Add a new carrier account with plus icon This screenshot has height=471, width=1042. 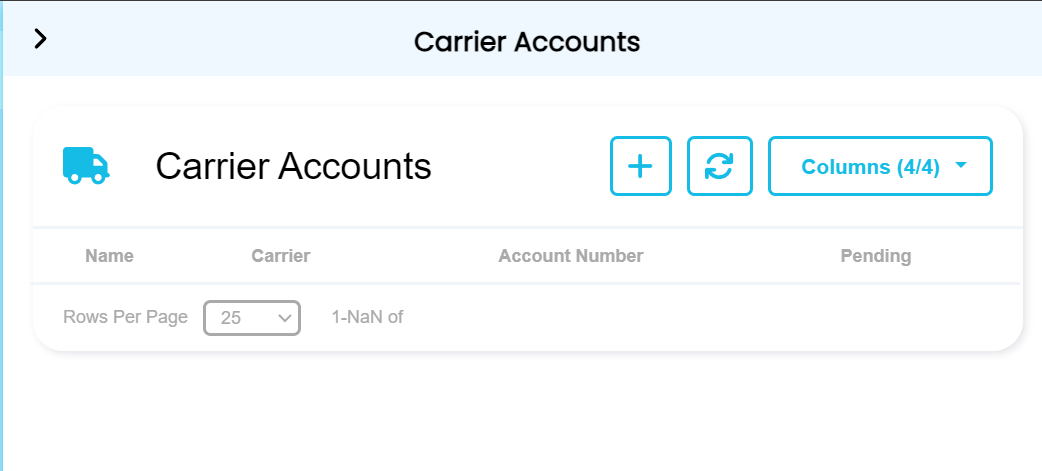point(640,166)
